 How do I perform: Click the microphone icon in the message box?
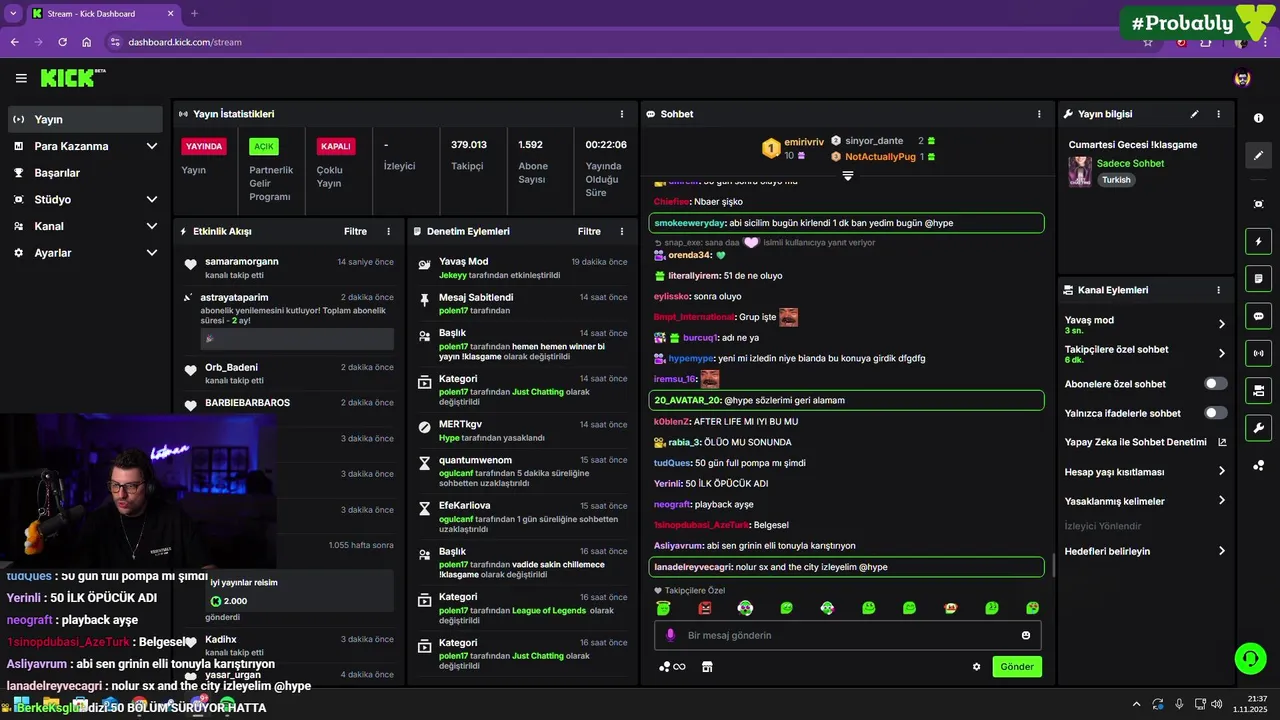(x=670, y=635)
